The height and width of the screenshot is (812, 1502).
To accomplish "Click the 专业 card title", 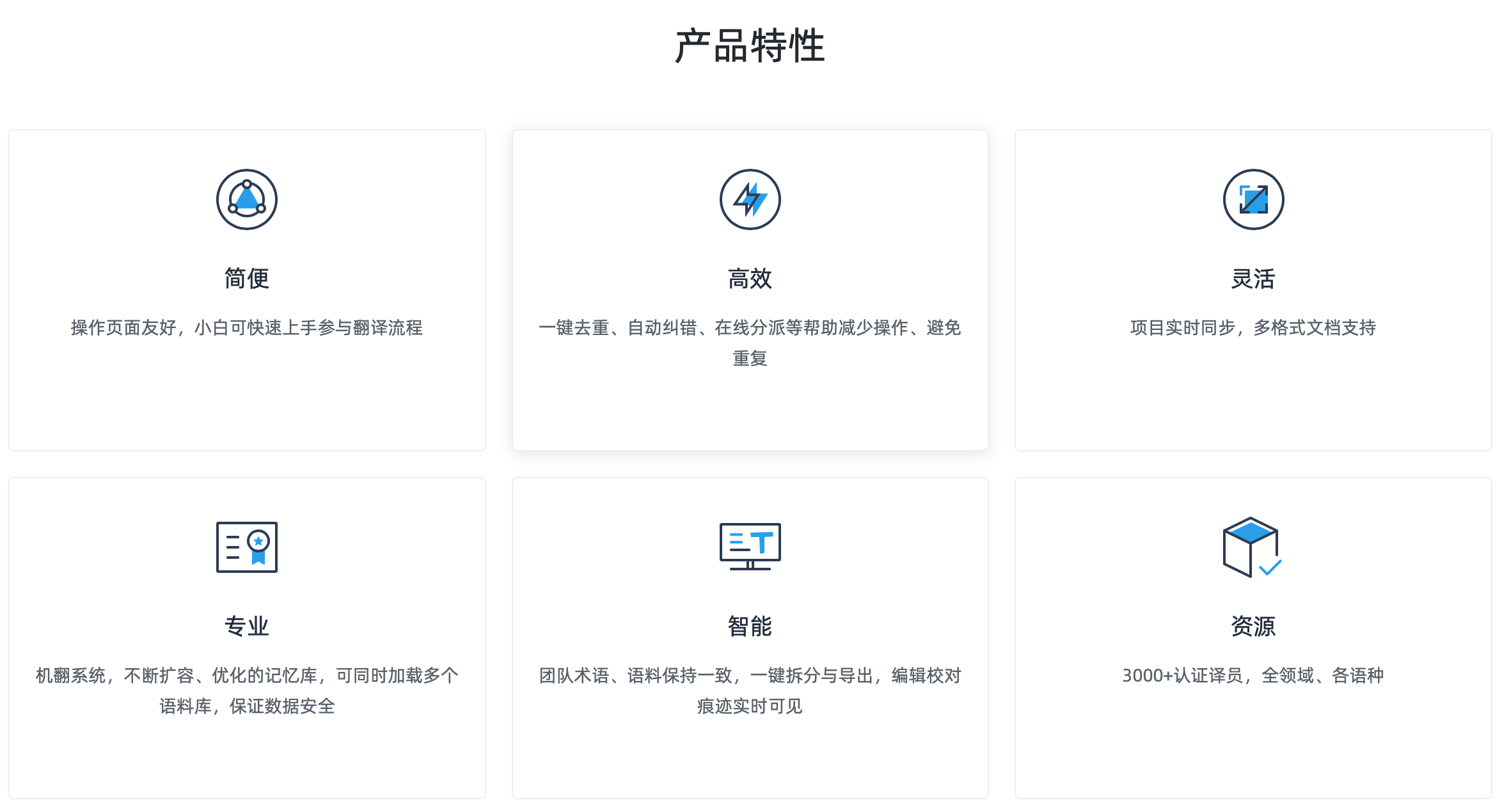I will [x=247, y=627].
